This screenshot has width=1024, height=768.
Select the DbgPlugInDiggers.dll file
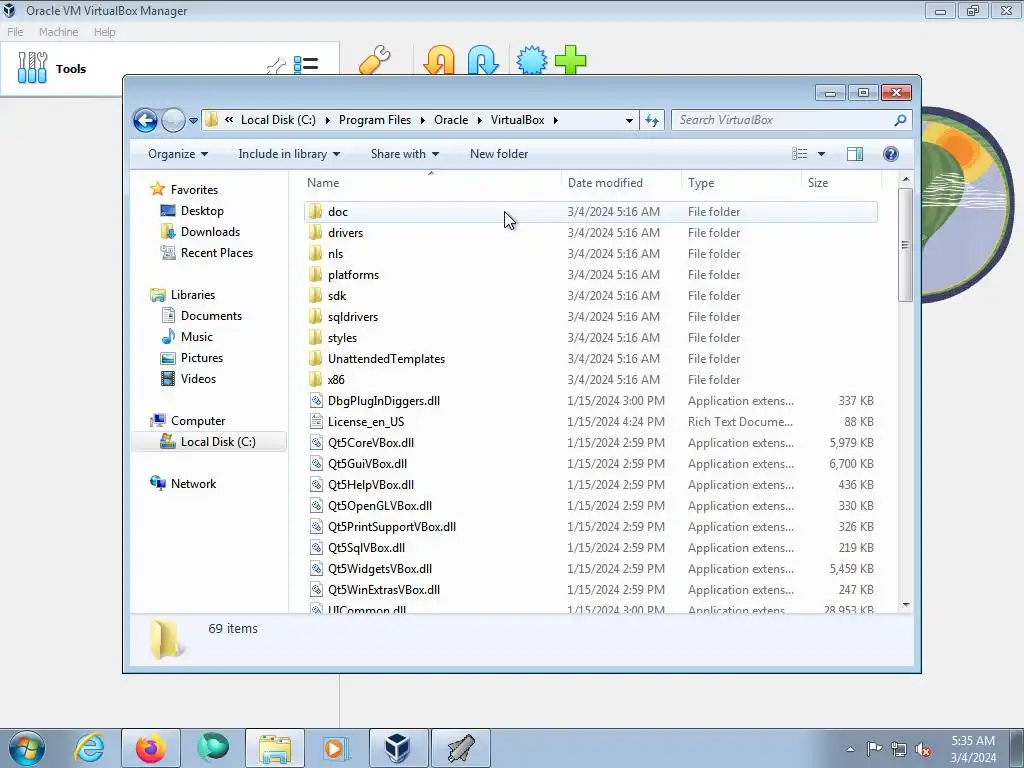[590, 401]
